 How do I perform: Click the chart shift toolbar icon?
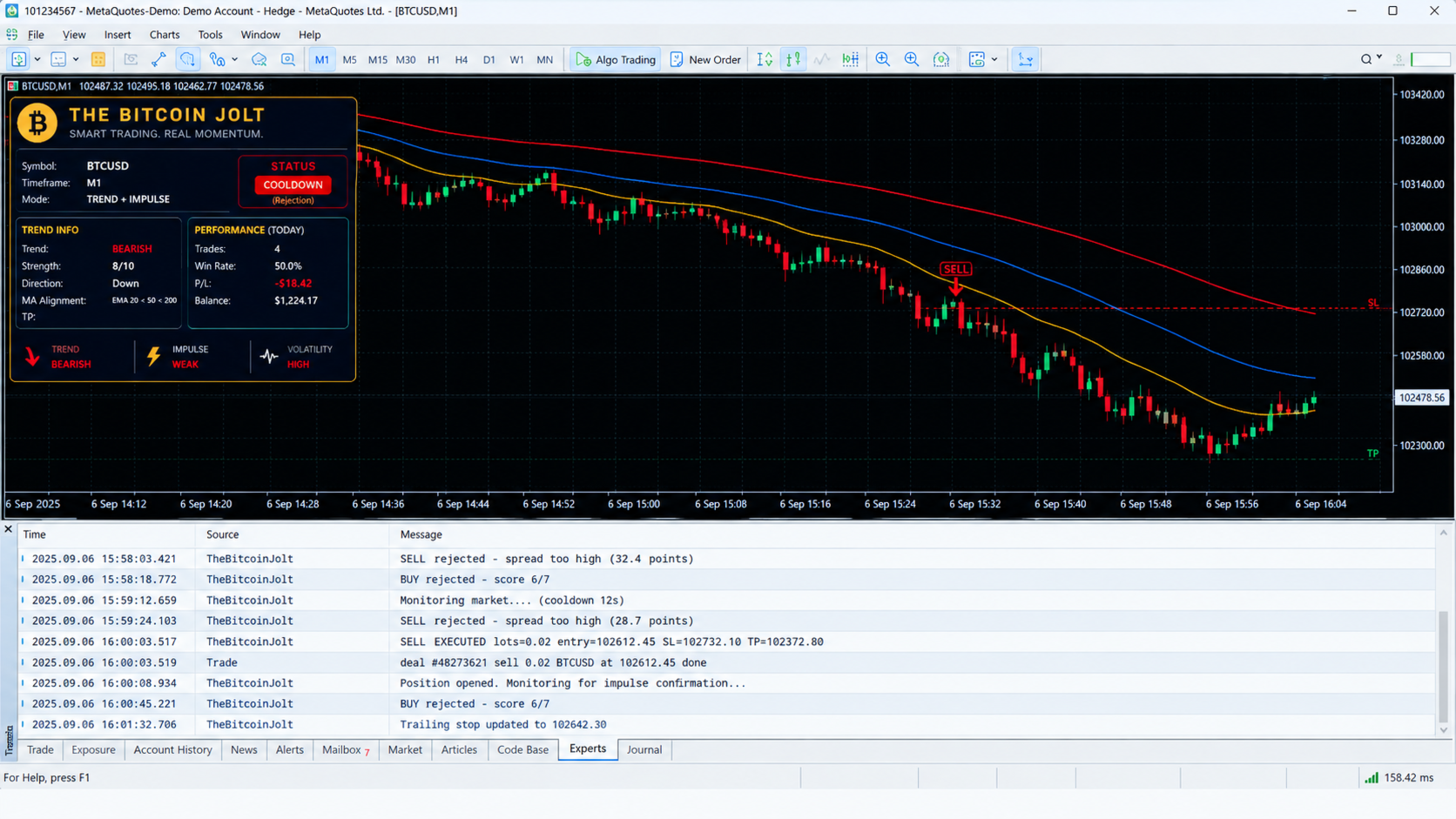[1026, 59]
